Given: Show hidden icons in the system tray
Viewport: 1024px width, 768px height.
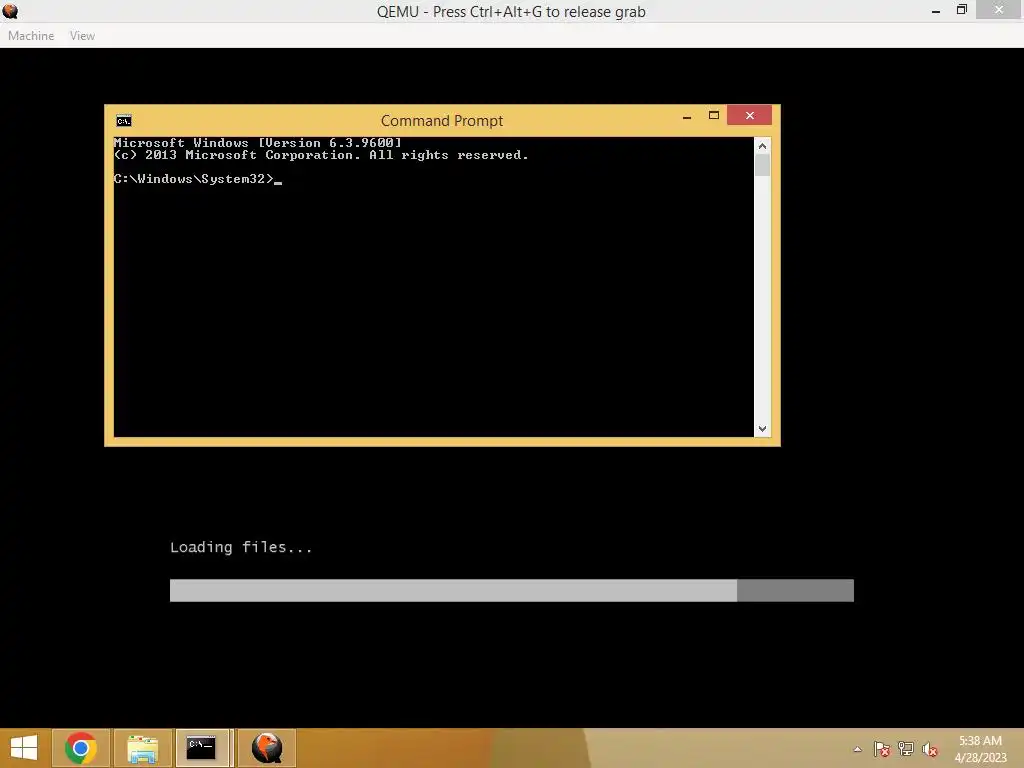Looking at the screenshot, I should [857, 749].
